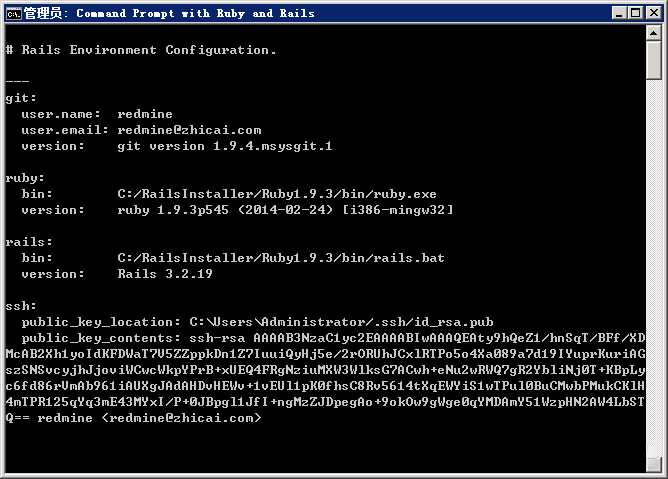Minimize the Command Prompt window
Viewport: 668px width, 479px height.
point(616,13)
